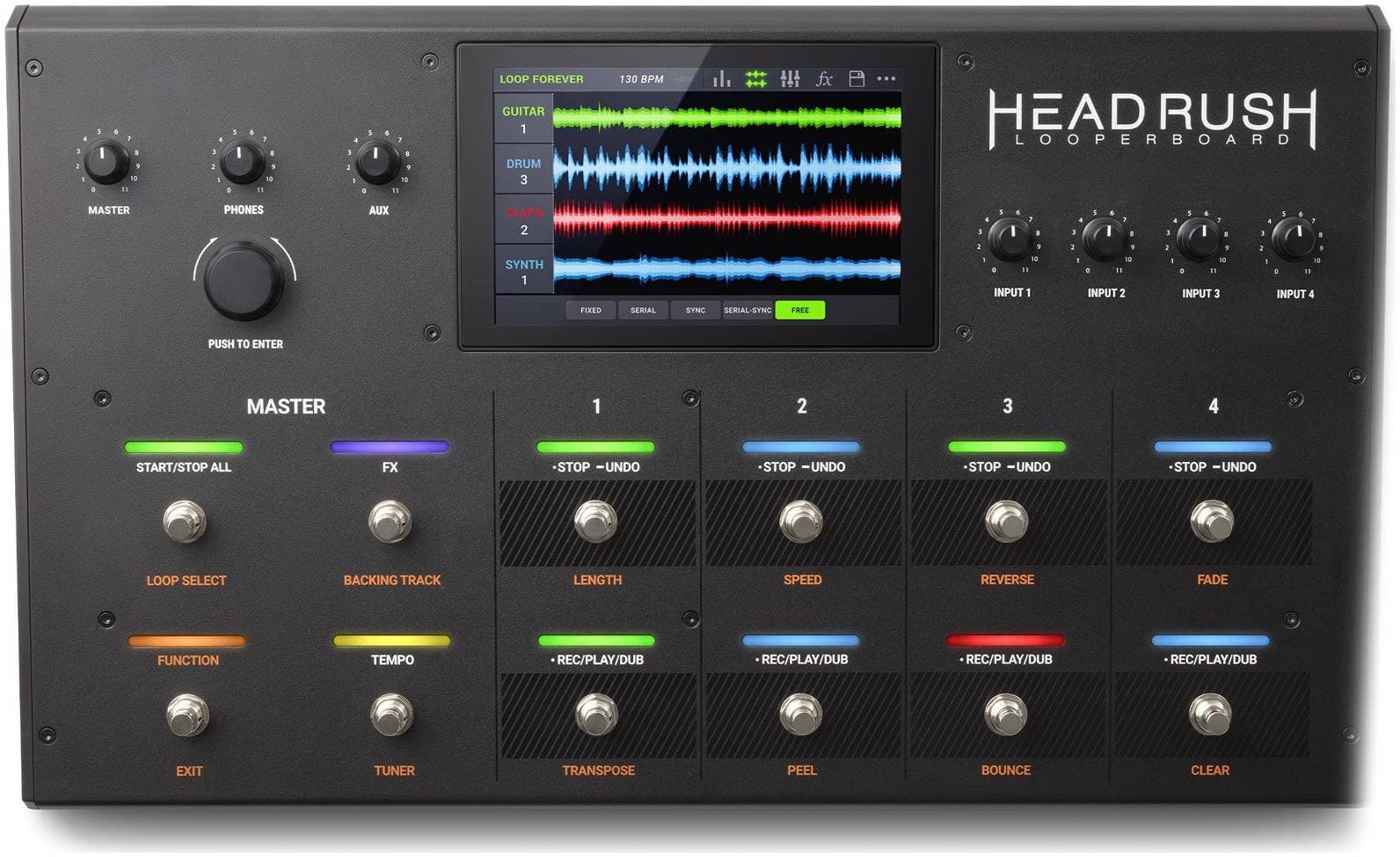The width and height of the screenshot is (1400, 857).
Task: Click the orange REVERSE label
Action: [x=1008, y=580]
